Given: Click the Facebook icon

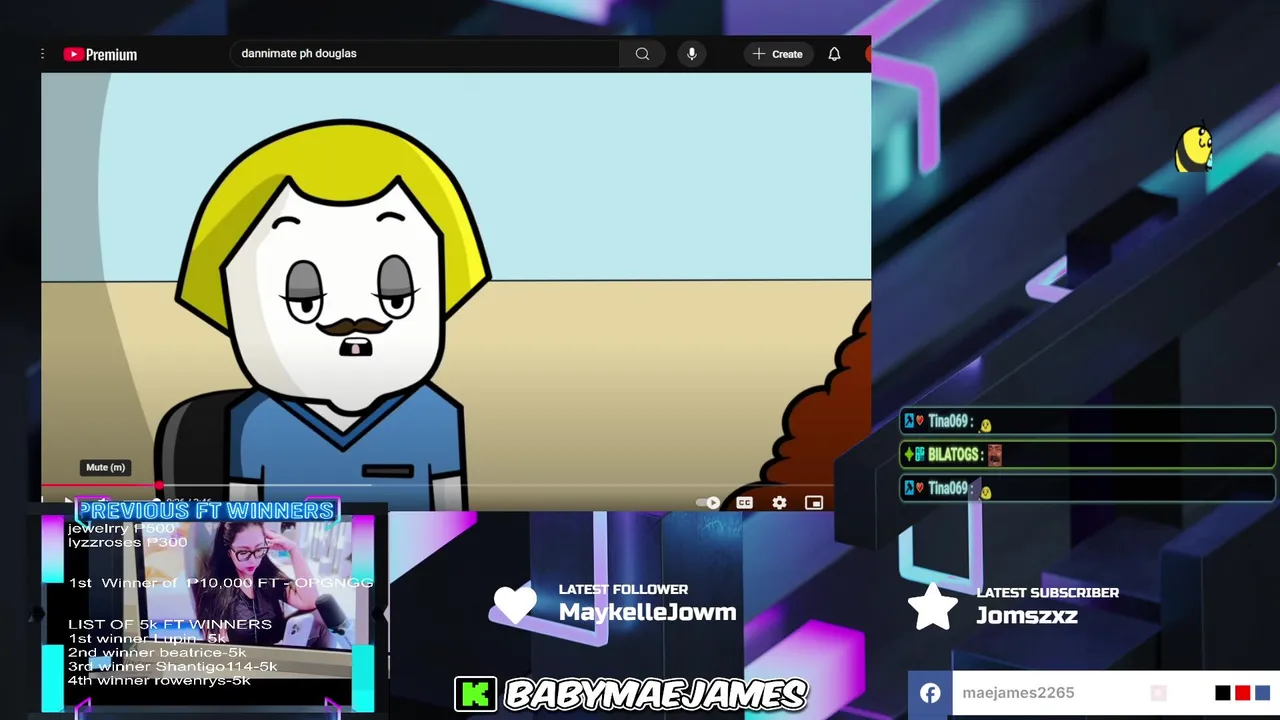Looking at the screenshot, I should tap(930, 693).
